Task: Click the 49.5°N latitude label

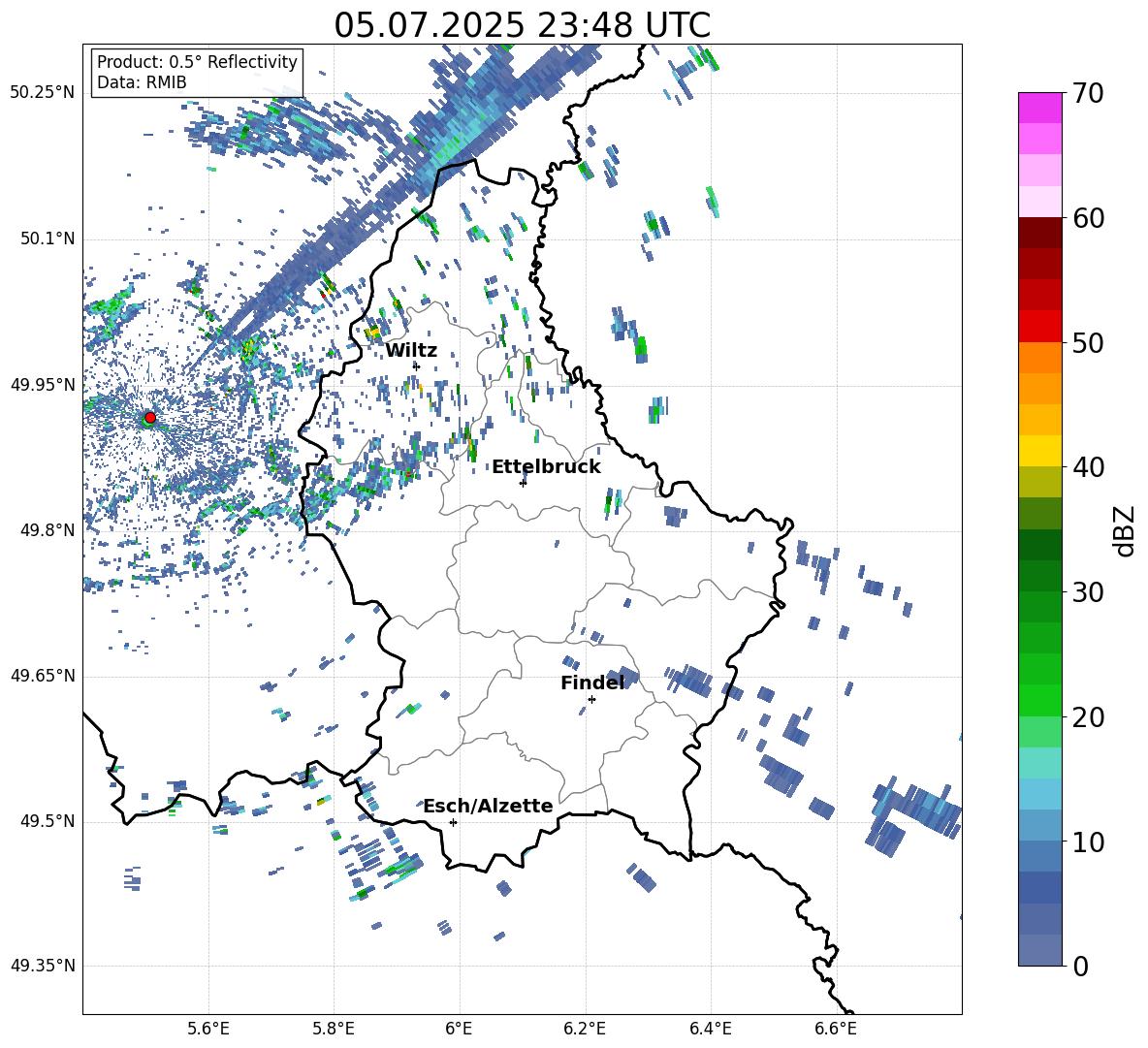Action: [x=48, y=820]
